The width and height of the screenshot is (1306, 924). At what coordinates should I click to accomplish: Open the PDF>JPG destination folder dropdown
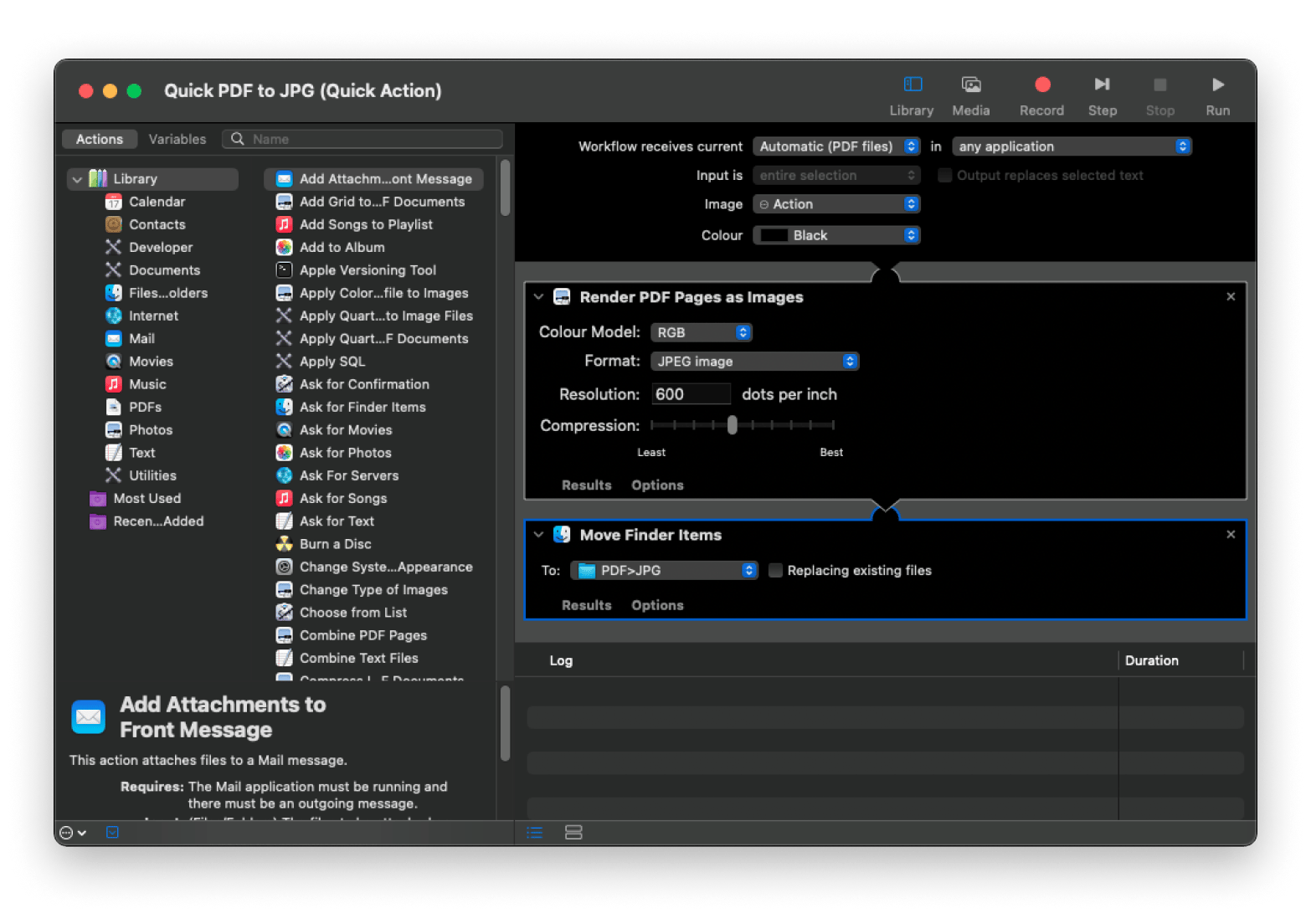(664, 571)
